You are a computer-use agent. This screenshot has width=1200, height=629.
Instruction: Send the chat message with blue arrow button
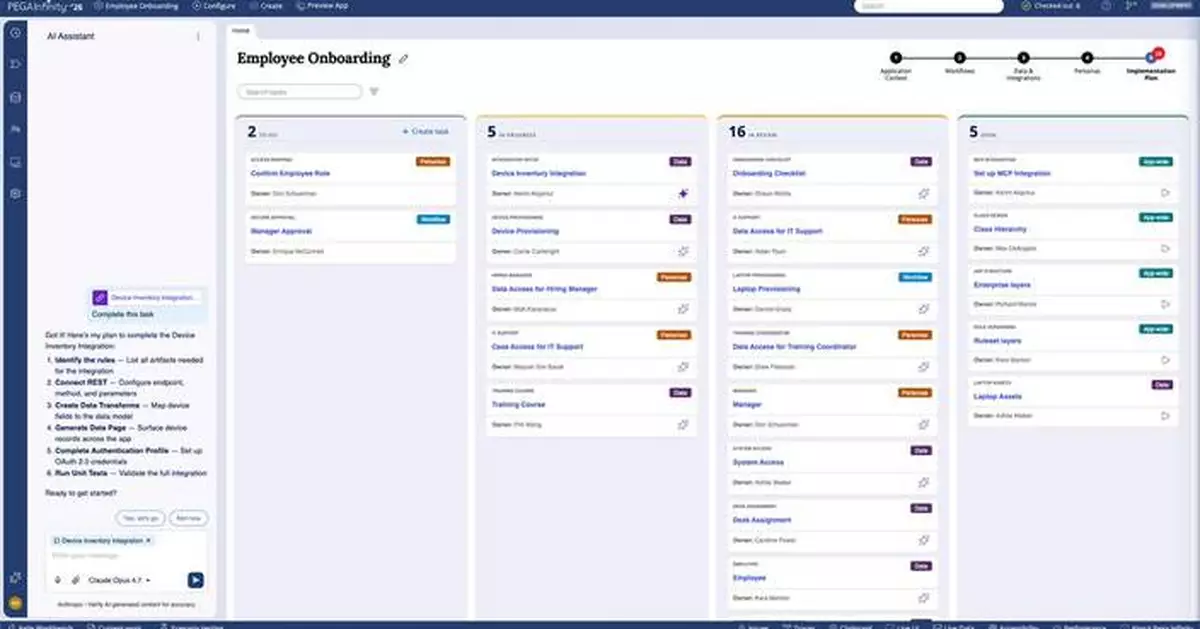(195, 579)
